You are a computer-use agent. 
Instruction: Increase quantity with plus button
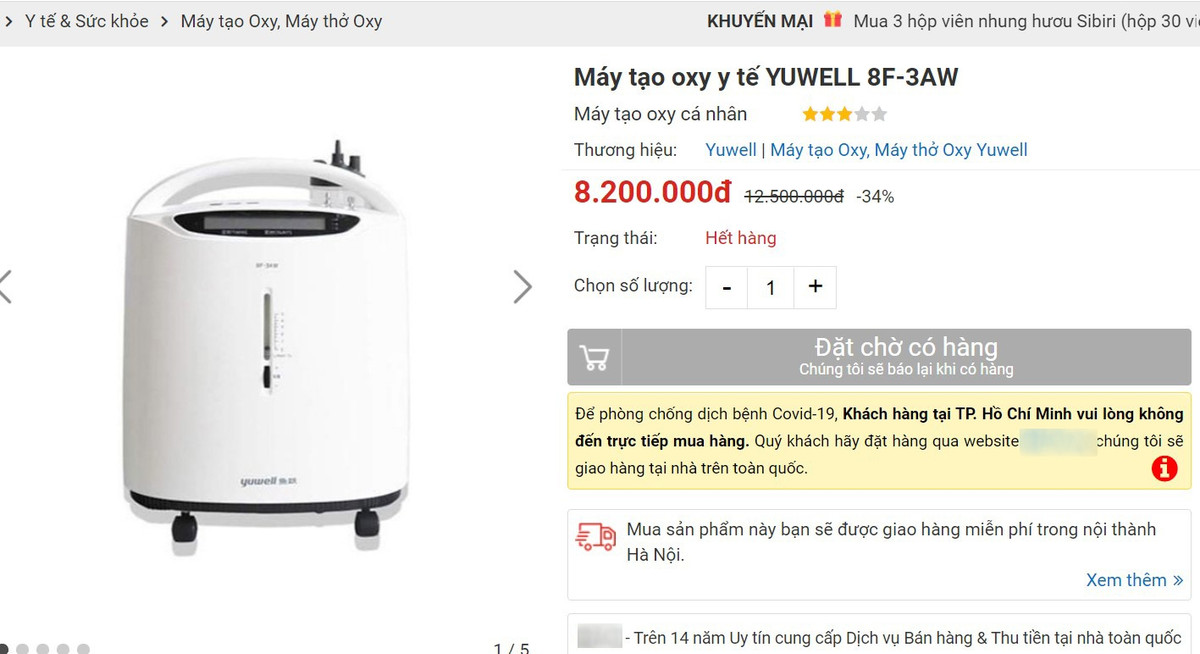815,287
